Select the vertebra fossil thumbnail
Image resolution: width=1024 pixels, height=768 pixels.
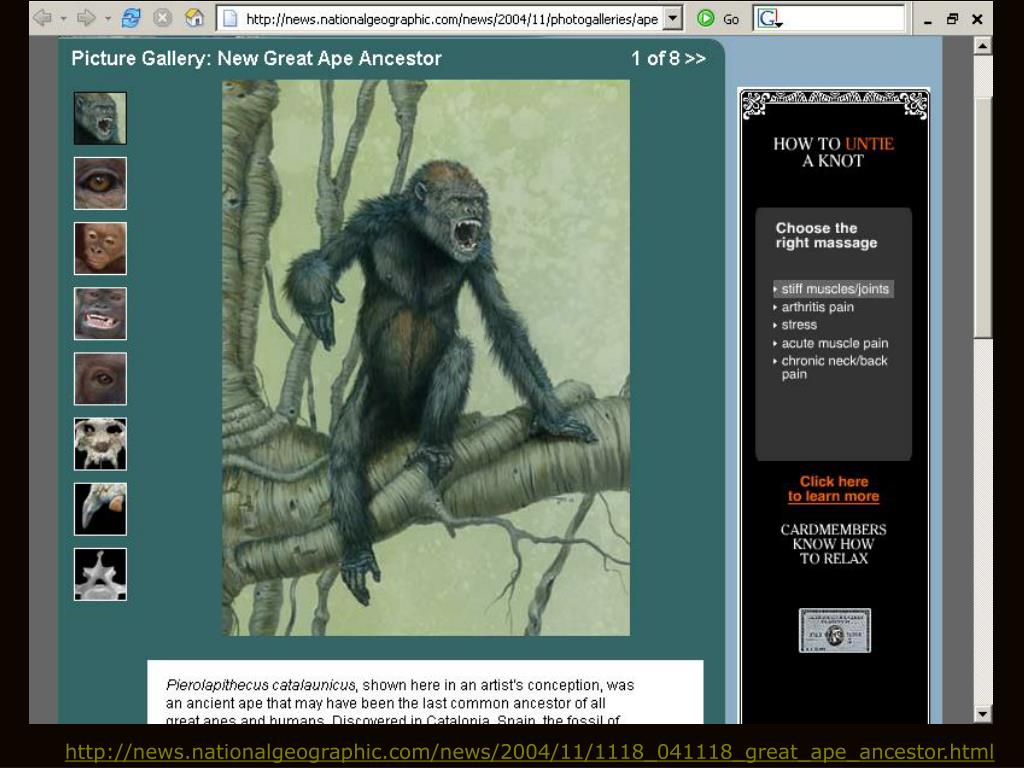tap(100, 575)
